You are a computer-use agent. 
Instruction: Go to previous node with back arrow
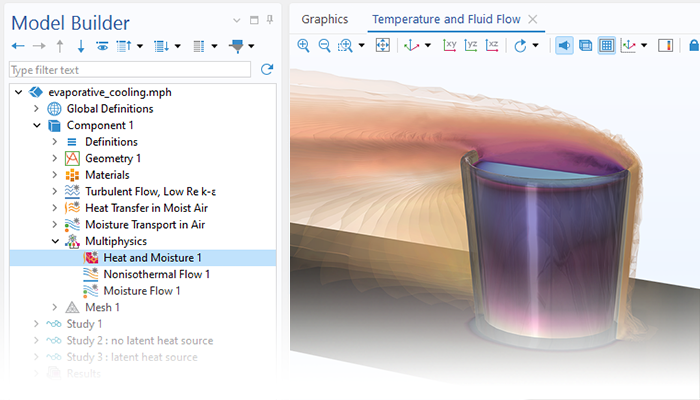click(x=18, y=46)
